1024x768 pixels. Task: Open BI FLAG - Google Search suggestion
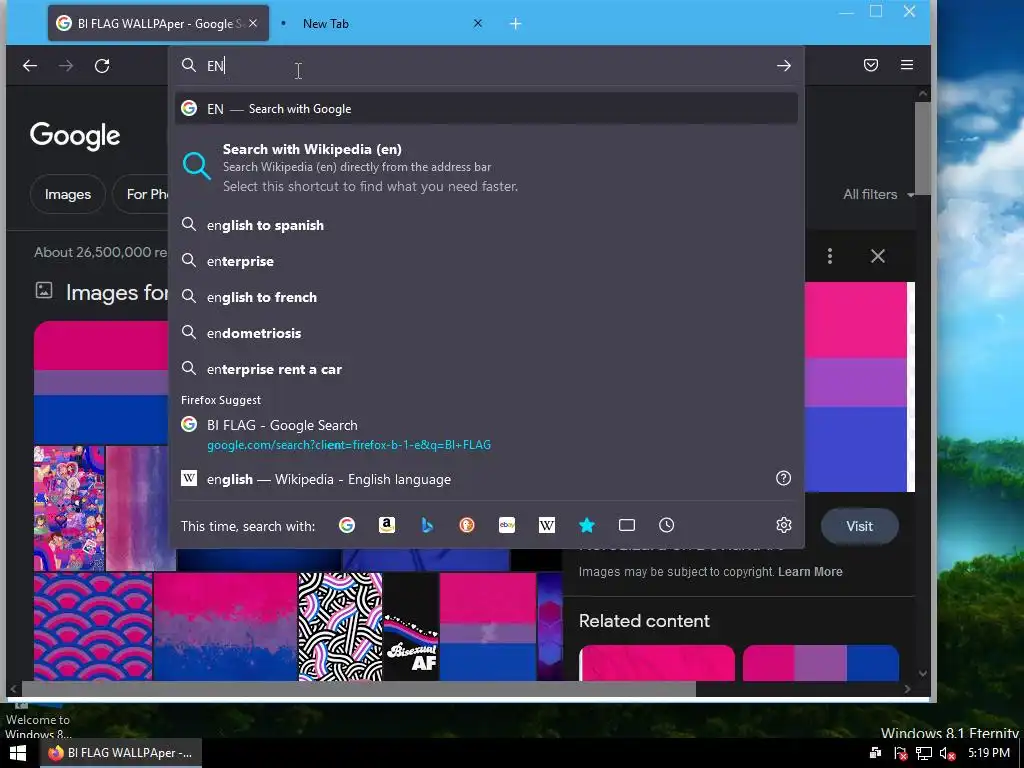pos(486,434)
